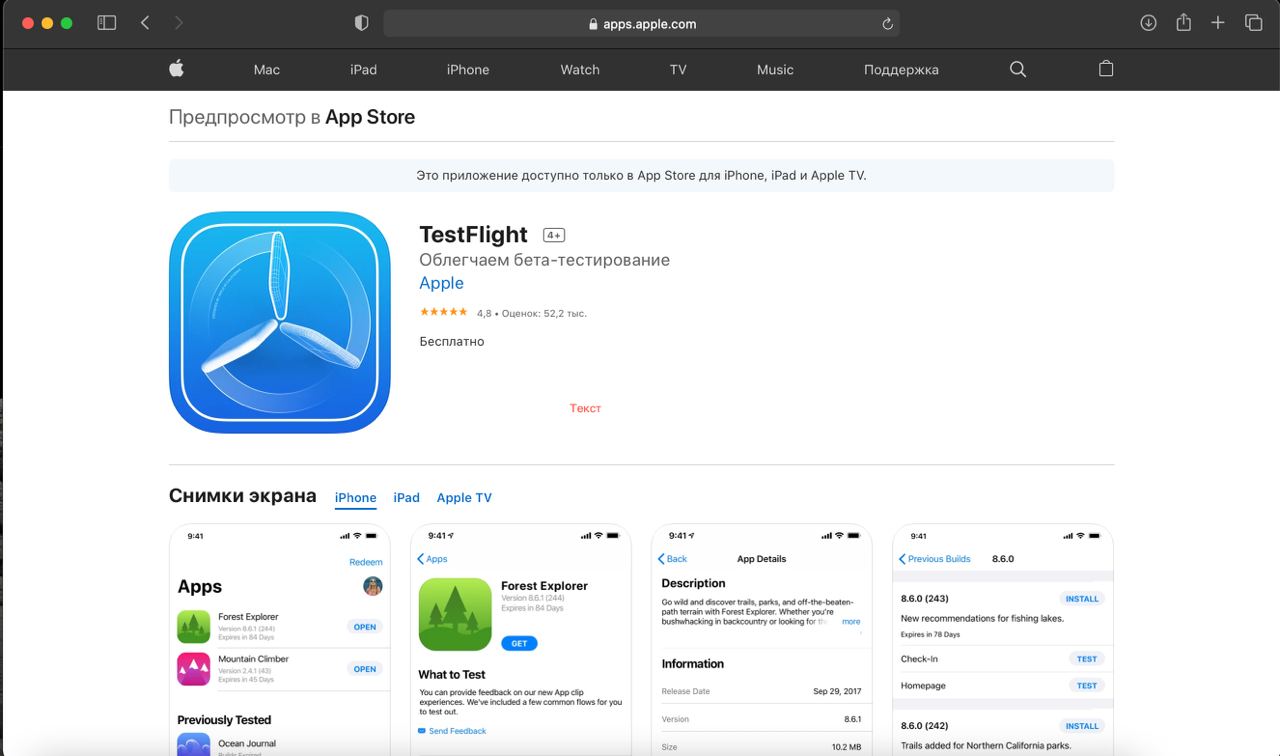
Task: Open the App Details screenshot
Action: pyautogui.click(x=761, y=640)
